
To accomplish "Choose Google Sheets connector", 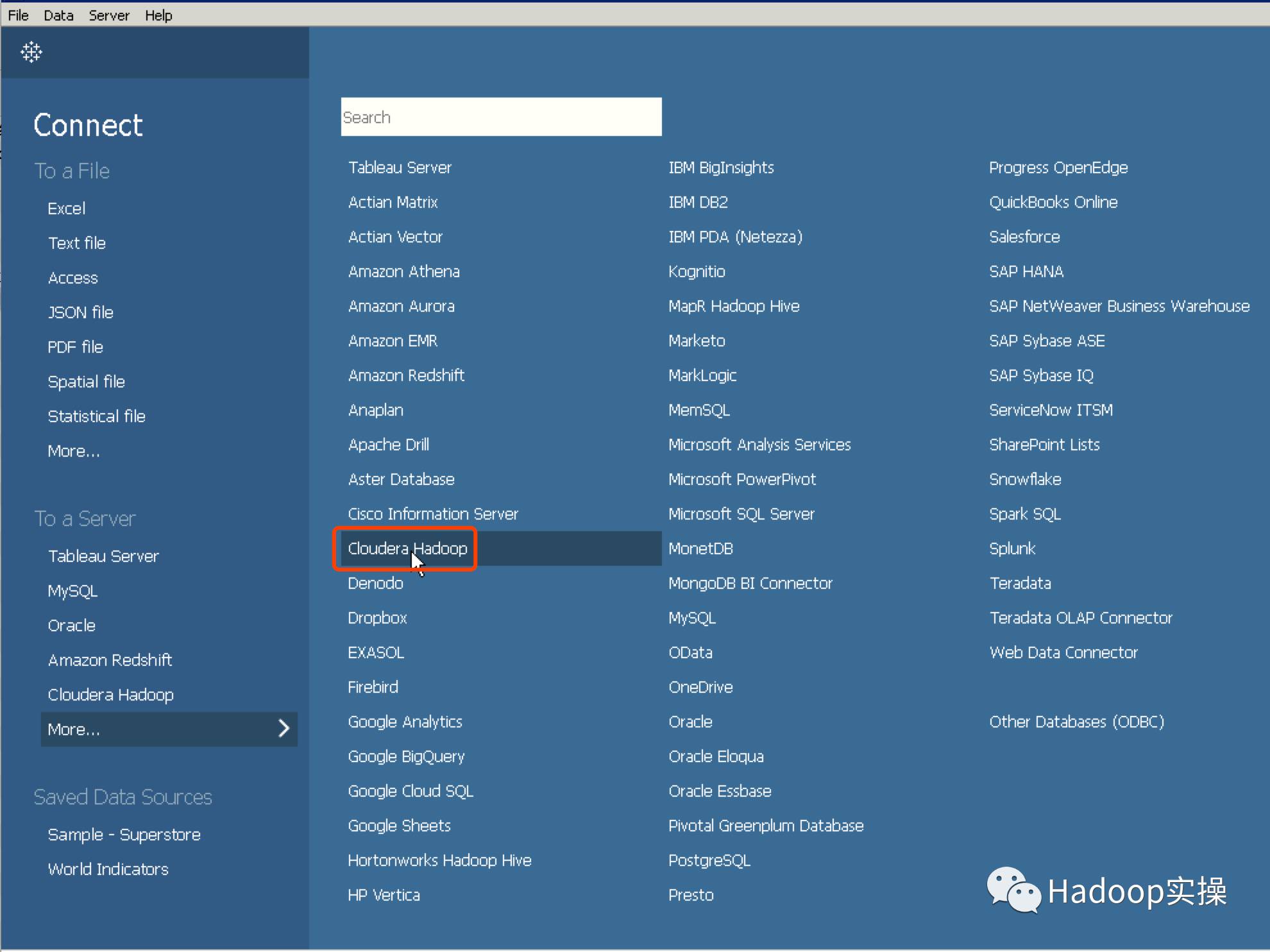I will click(x=399, y=826).
